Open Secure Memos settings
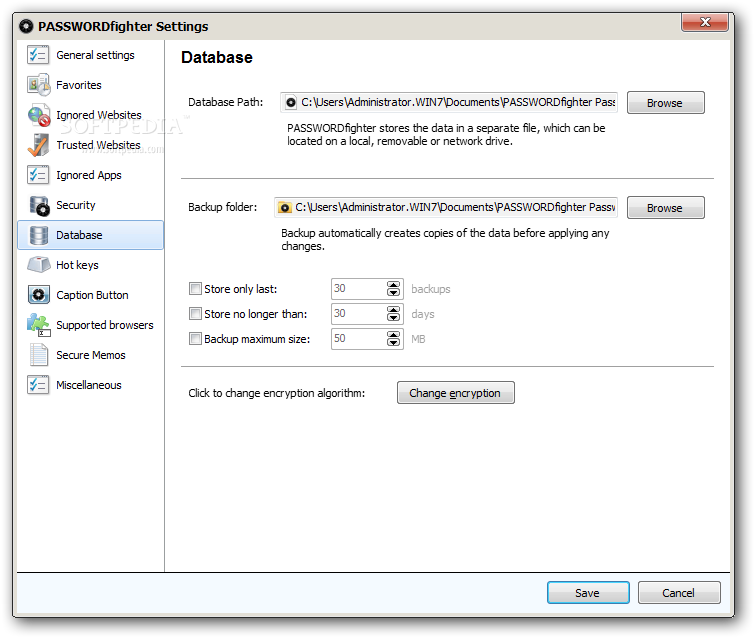Image resolution: width=755 pixels, height=638 pixels. 91,355
